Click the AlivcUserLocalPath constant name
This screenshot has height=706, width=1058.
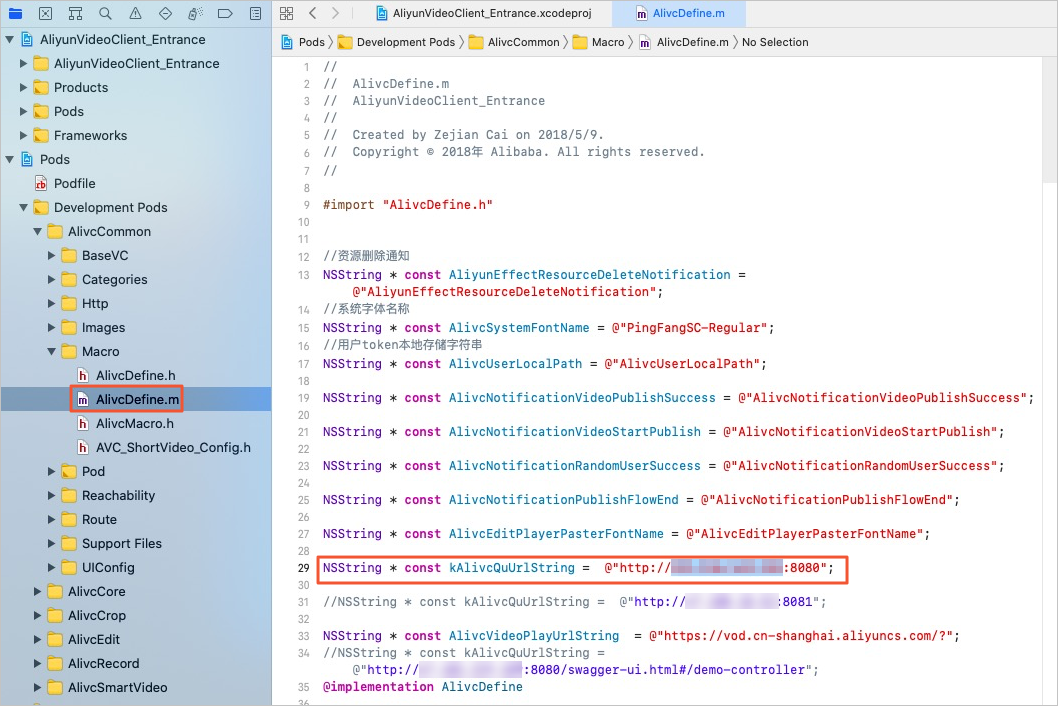tap(516, 364)
